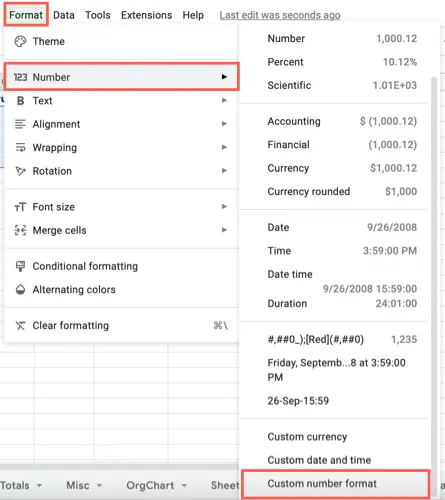Switch to the Misc sheet tab
Image resolution: width=445 pixels, height=500 pixels.
pos(78,485)
